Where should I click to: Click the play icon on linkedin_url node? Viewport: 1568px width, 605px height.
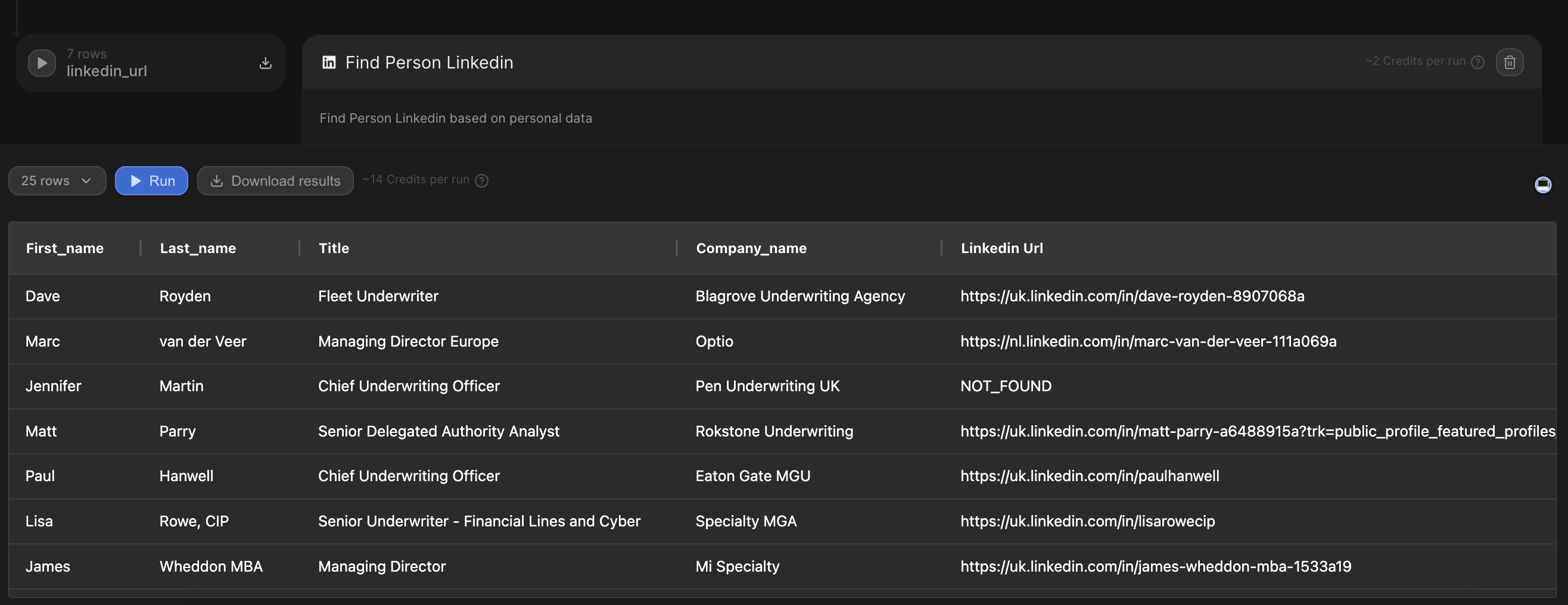click(42, 63)
